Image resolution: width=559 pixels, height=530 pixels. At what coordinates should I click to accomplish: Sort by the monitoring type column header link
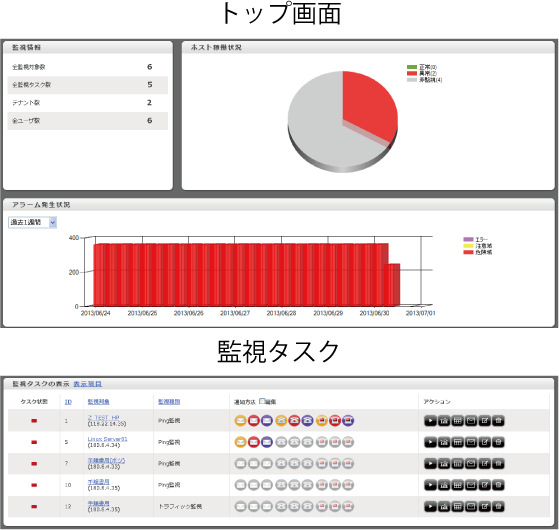169,402
